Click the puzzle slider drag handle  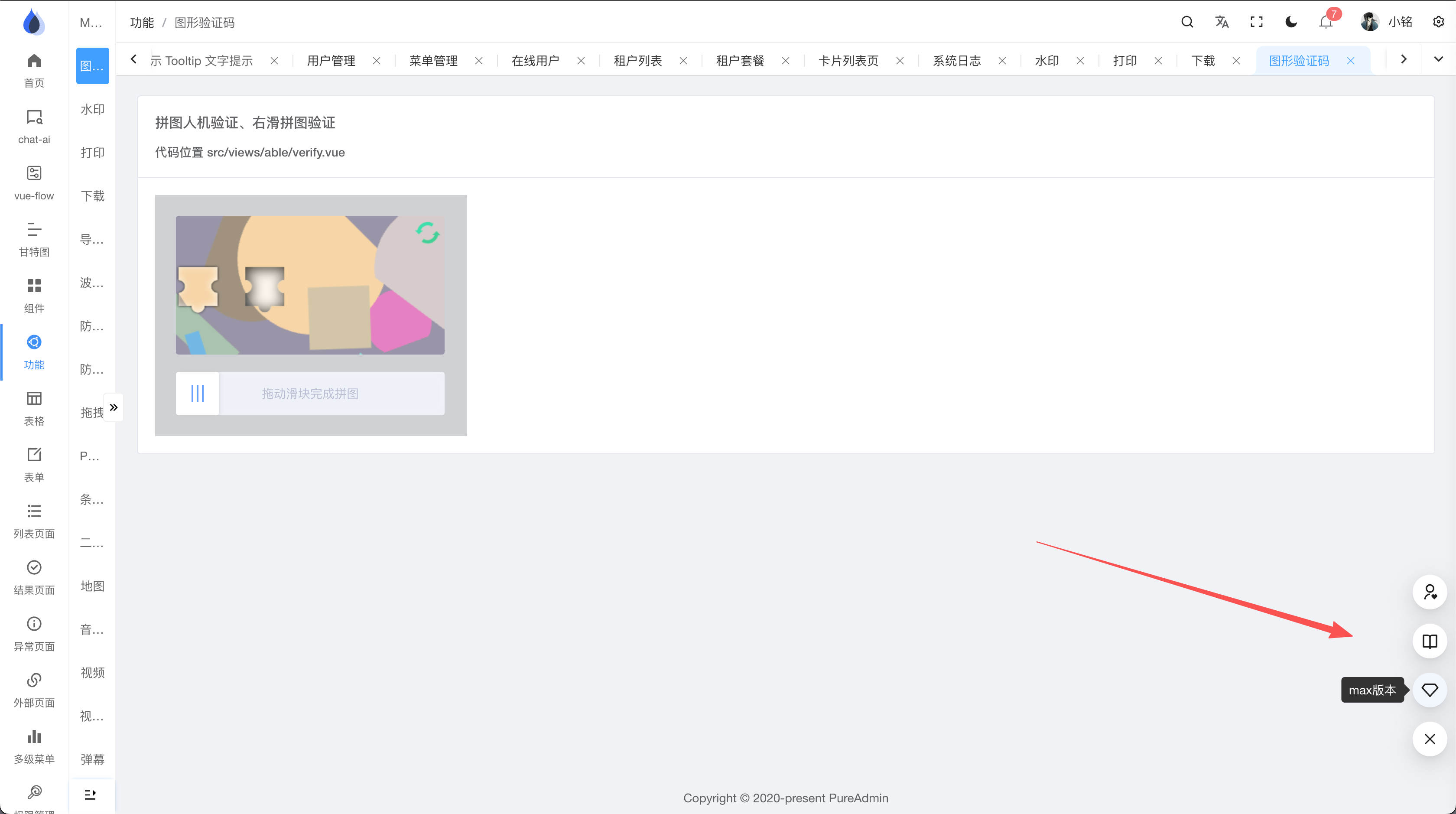point(197,394)
